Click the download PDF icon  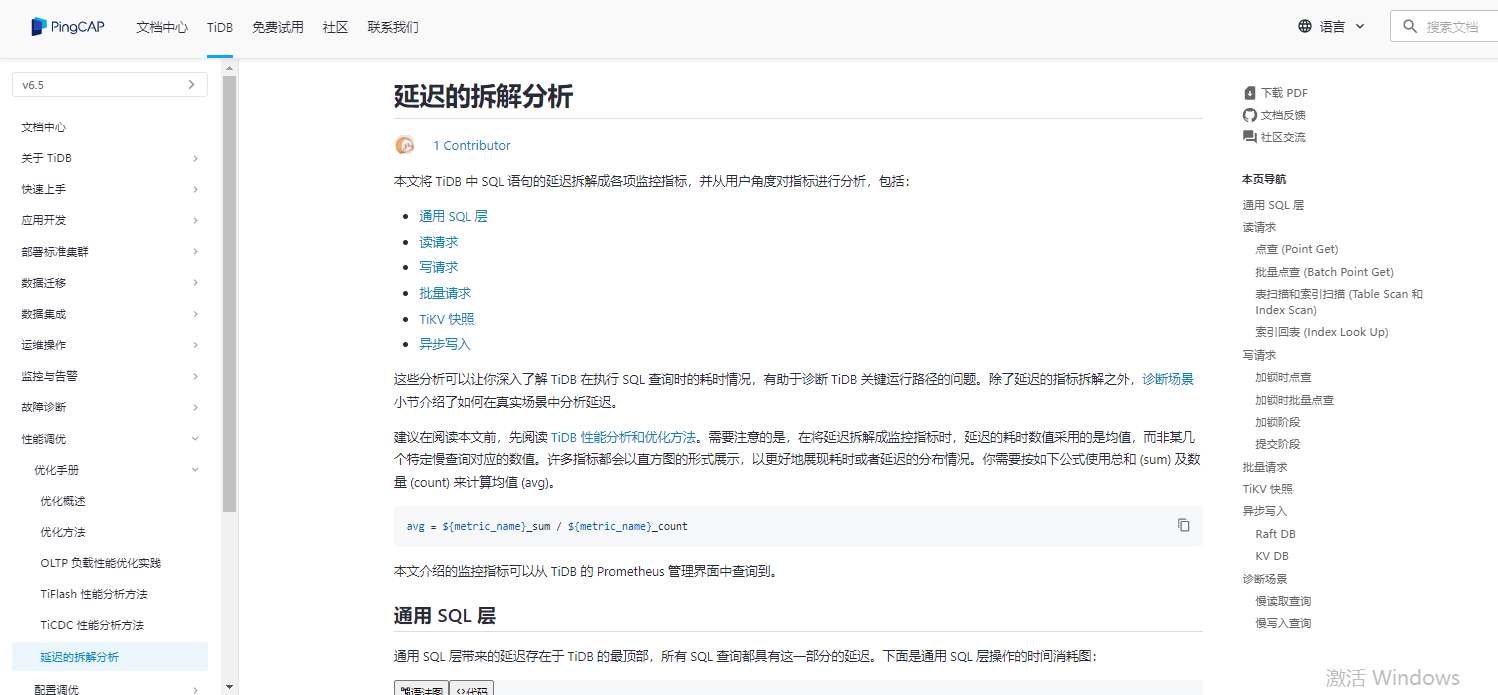point(1250,93)
